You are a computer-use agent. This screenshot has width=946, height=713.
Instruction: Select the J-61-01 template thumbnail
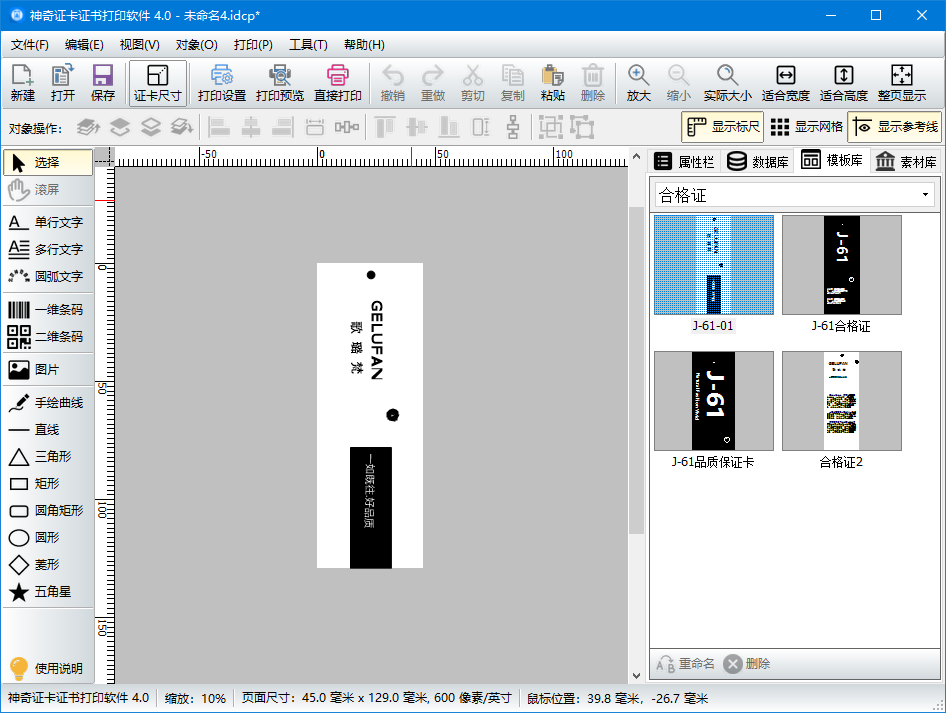pyautogui.click(x=714, y=265)
